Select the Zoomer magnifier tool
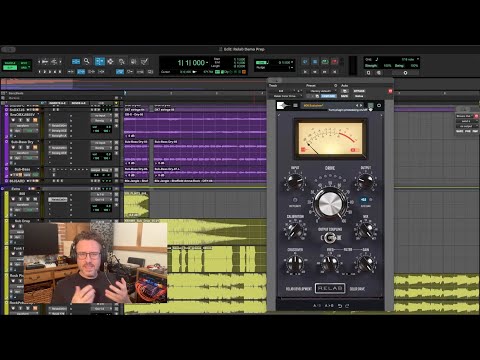This screenshot has width=480, height=360. (x=86, y=61)
